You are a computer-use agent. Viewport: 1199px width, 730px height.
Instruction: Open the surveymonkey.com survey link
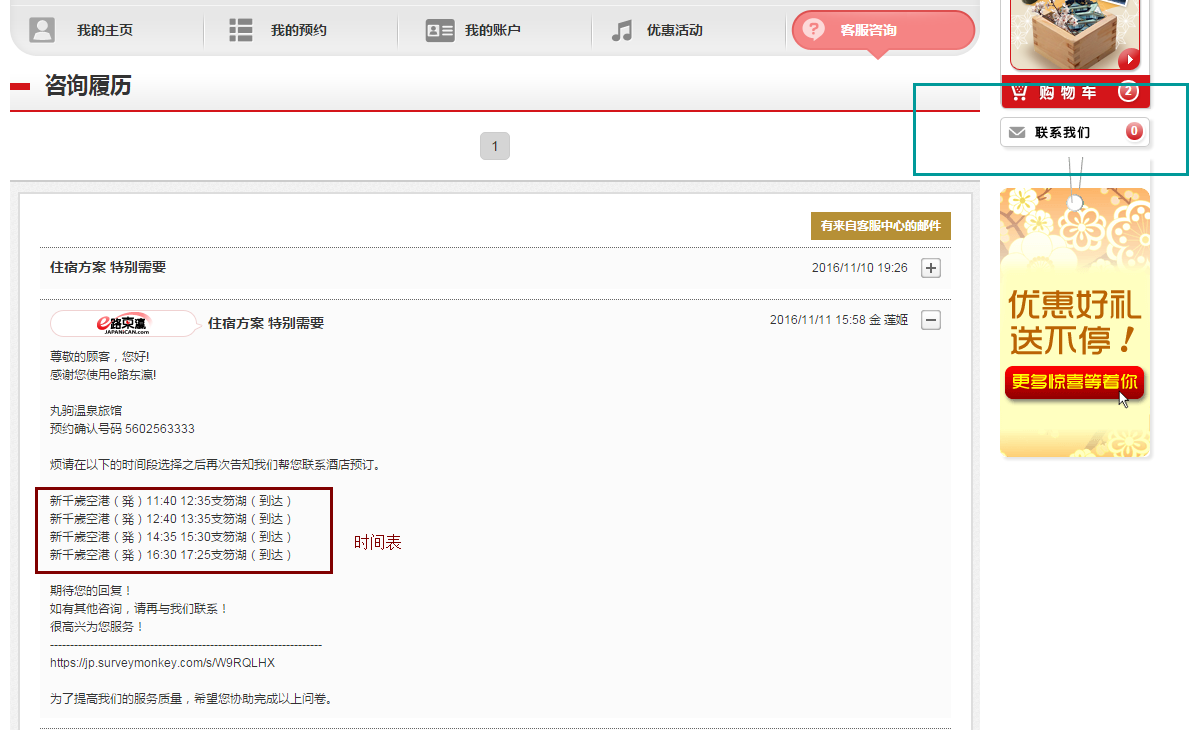[x=162, y=663]
